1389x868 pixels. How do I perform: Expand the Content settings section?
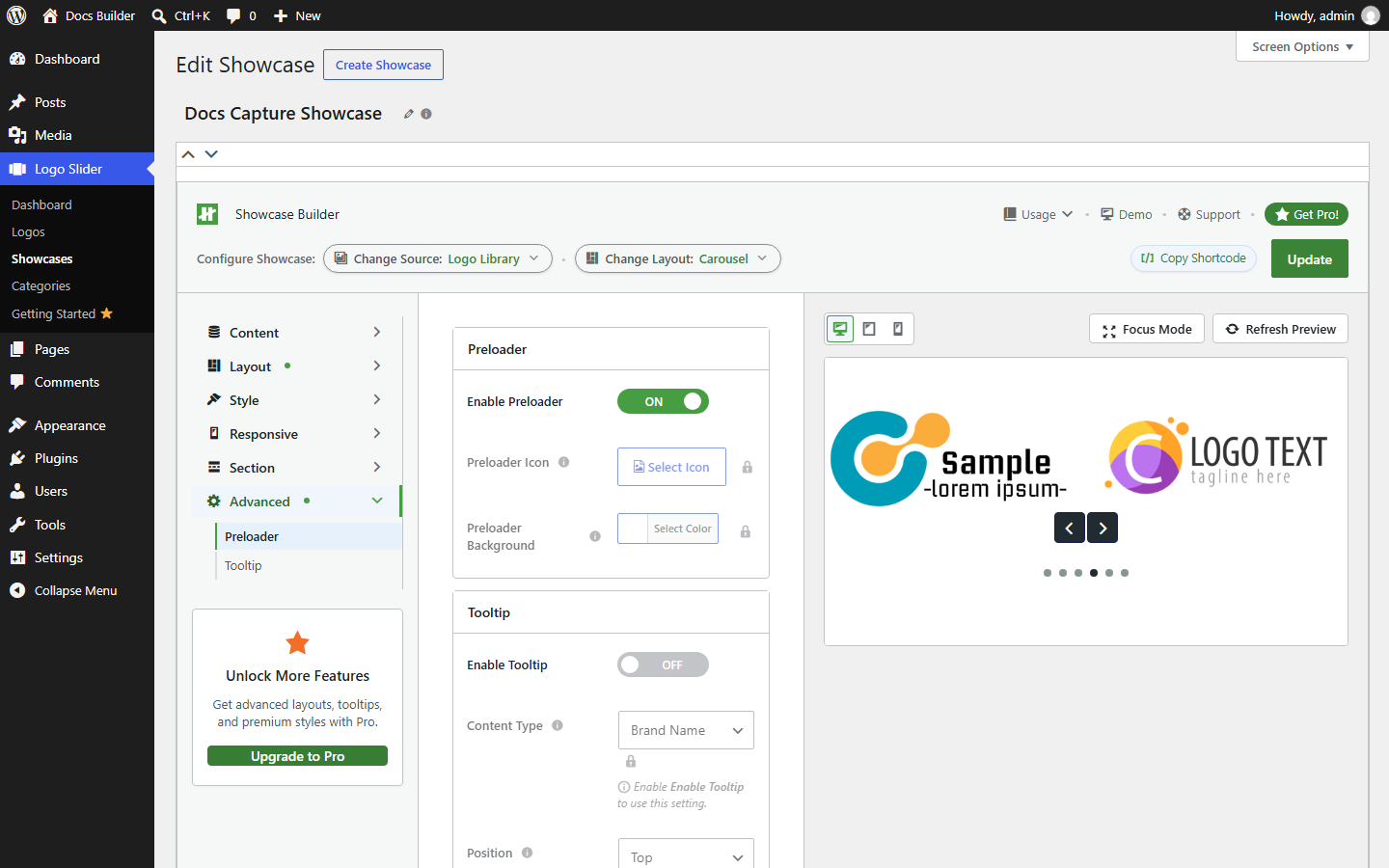coord(297,333)
